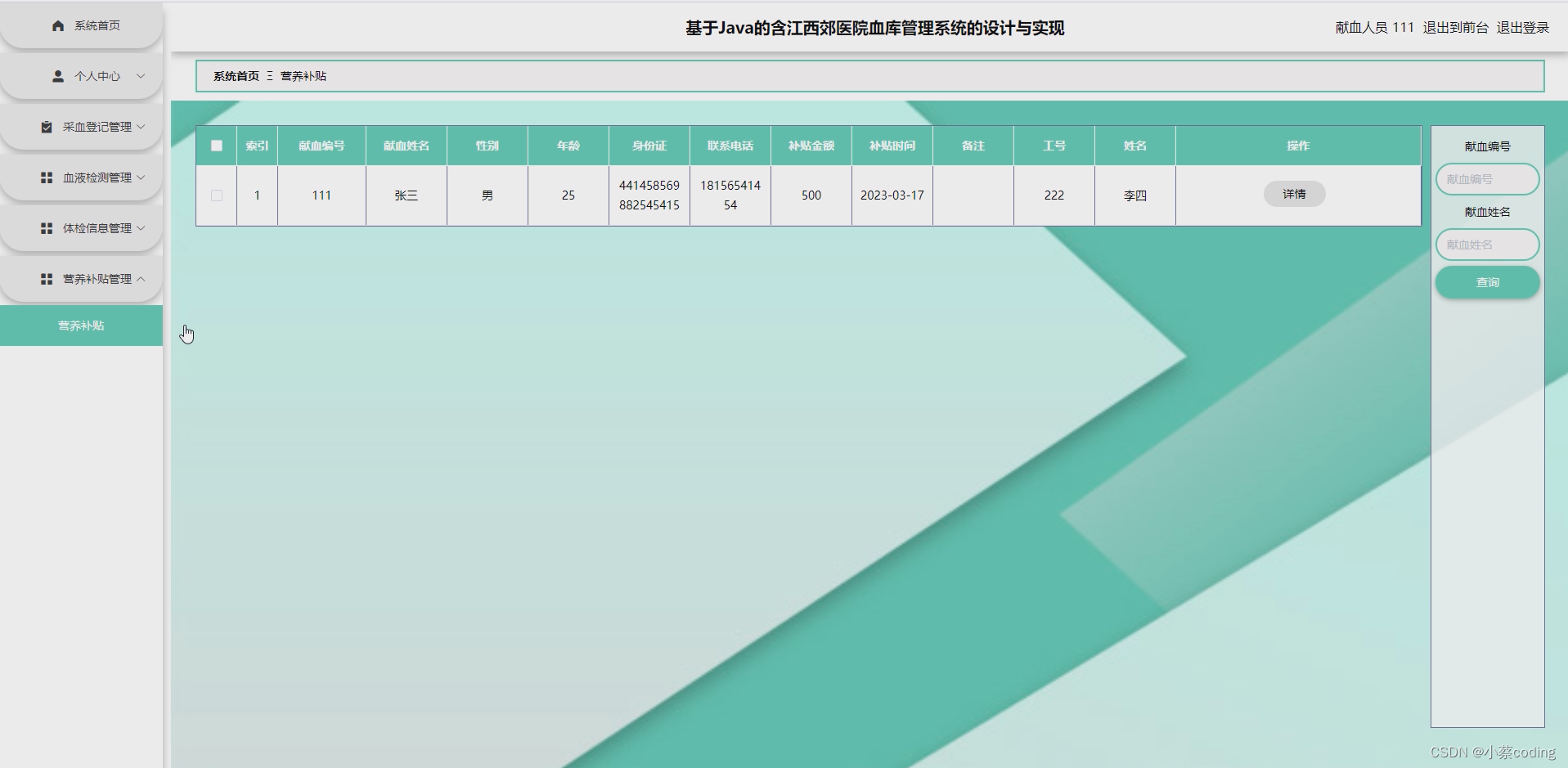Click 退出到前台 link in header
The image size is (1568, 768).
tap(1455, 28)
